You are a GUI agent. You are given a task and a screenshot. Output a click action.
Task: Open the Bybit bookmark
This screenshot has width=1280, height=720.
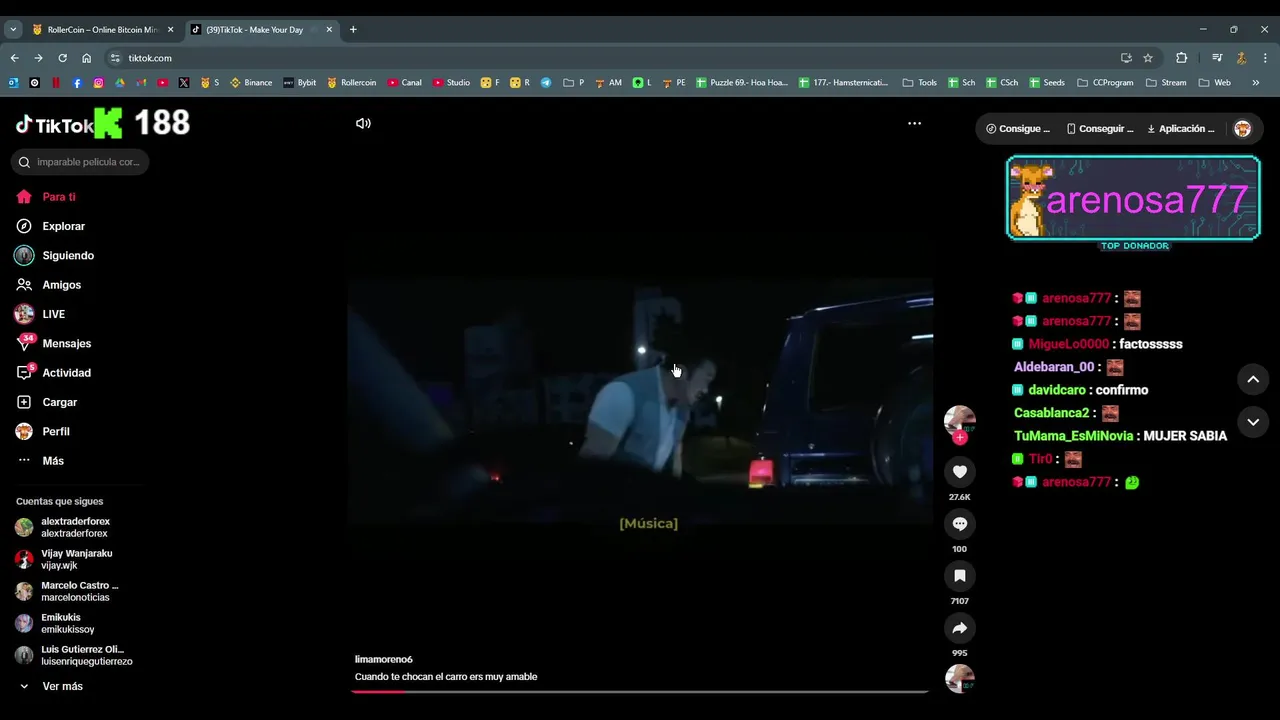click(x=300, y=83)
